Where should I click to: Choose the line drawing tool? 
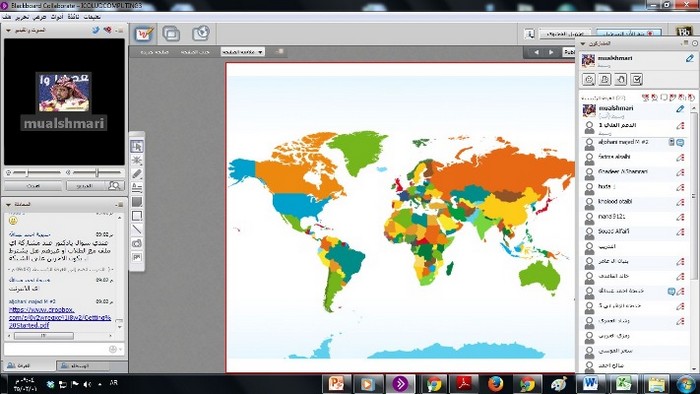tap(137, 229)
